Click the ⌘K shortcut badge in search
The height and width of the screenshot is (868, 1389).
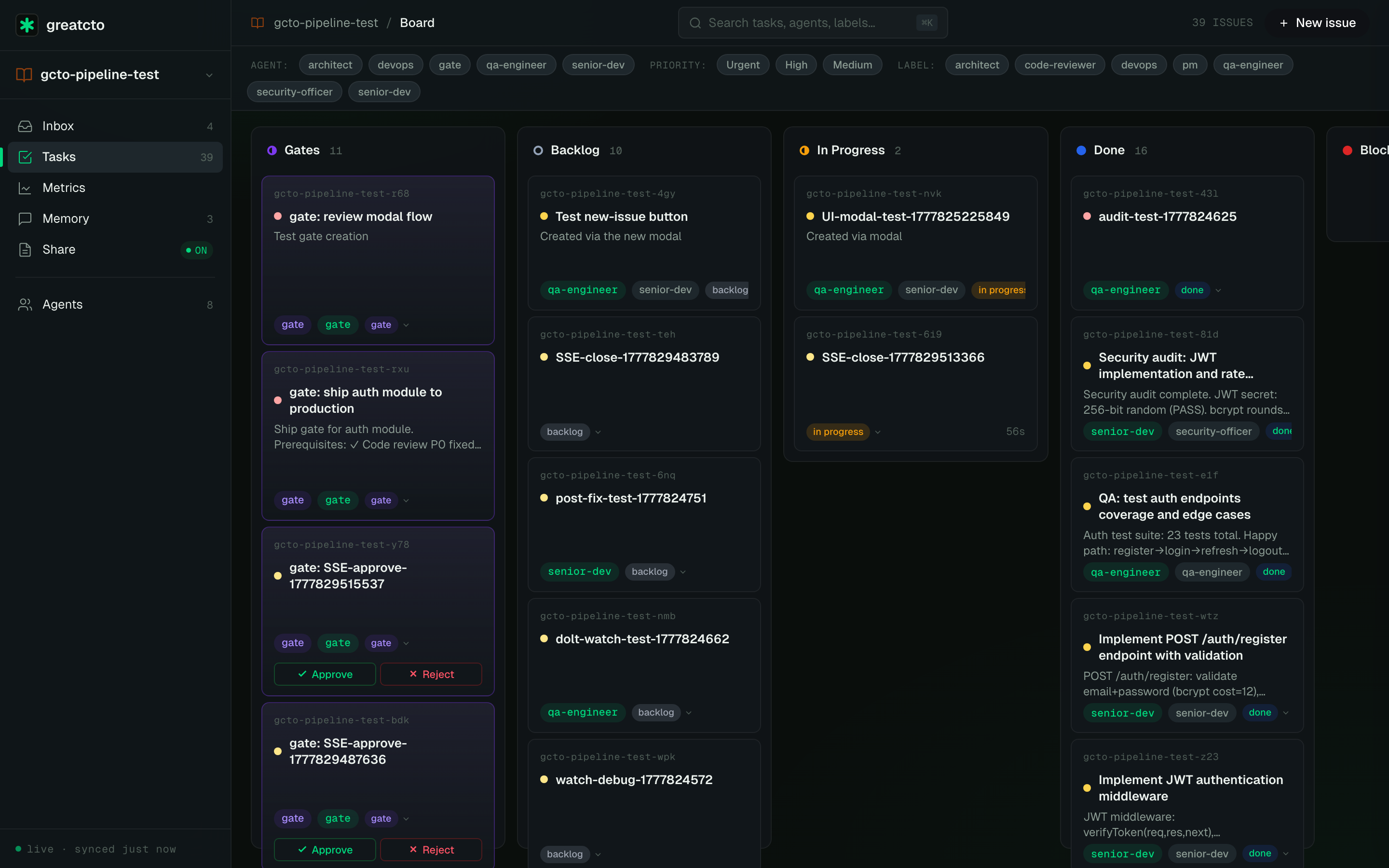coord(926,23)
